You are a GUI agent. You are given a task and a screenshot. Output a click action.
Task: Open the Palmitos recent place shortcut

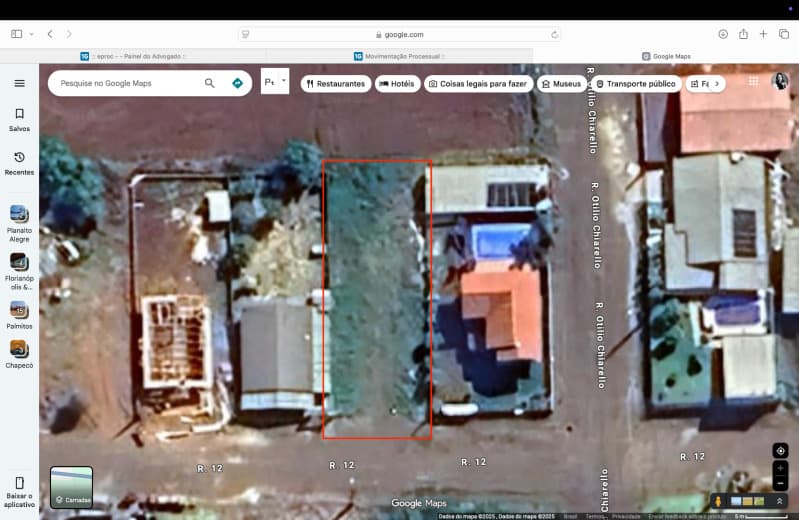[x=19, y=315]
